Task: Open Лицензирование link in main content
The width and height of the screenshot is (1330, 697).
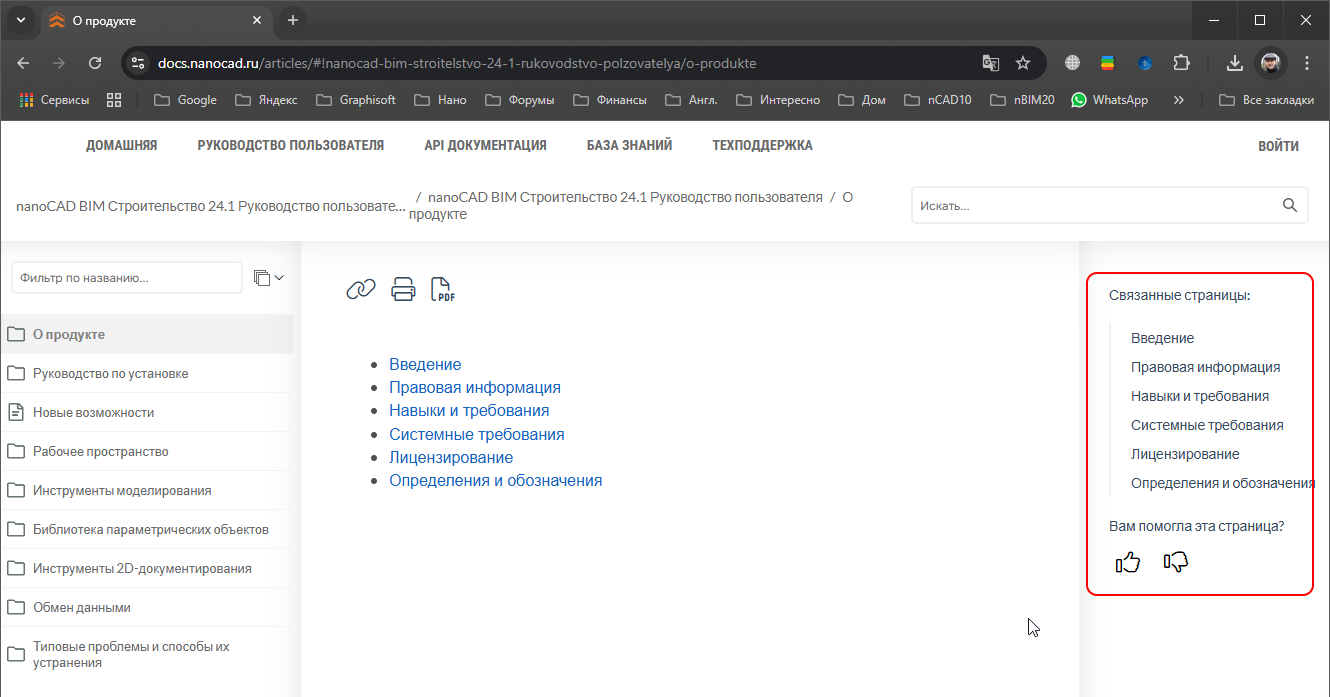Action: 451,457
